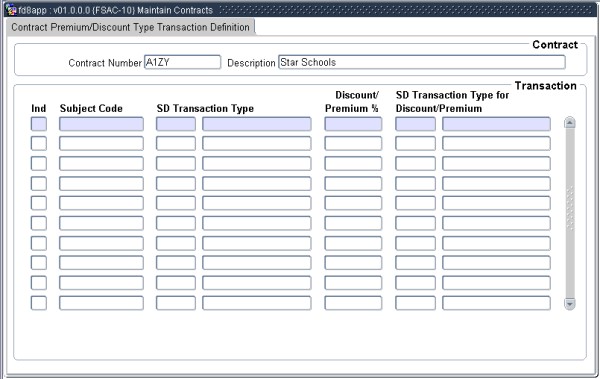Click the second row Subject Code field

point(101,144)
